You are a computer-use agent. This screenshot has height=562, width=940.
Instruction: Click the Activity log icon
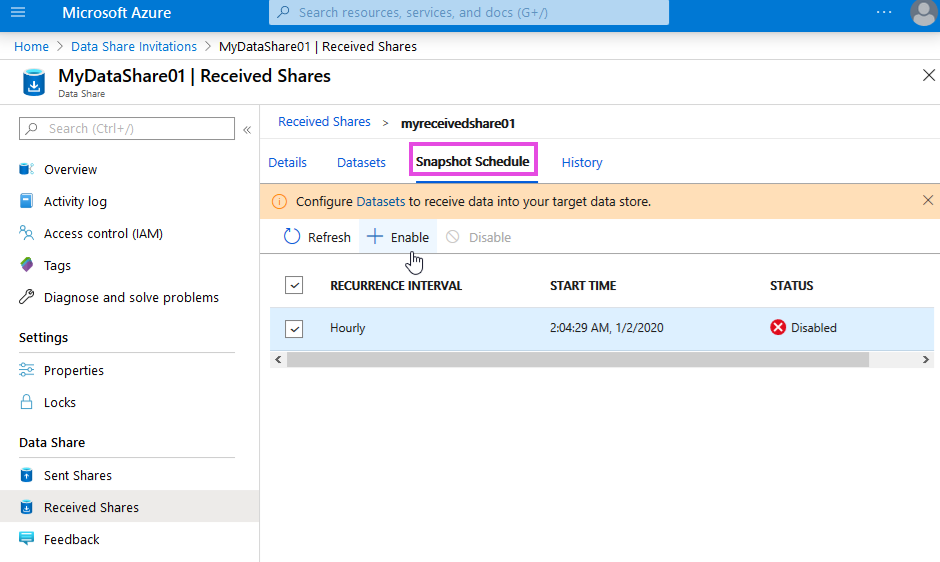pyautogui.click(x=26, y=201)
